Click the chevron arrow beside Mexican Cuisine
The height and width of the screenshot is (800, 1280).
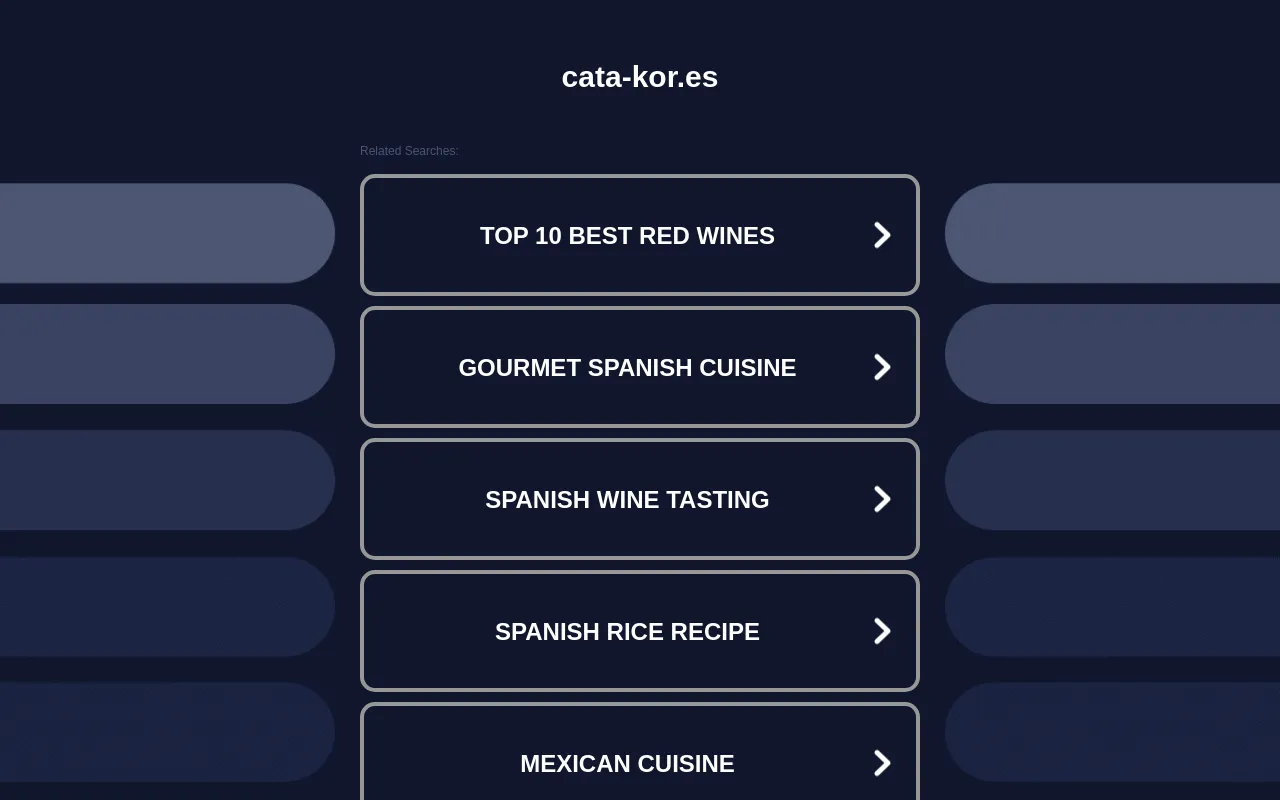[881, 763]
